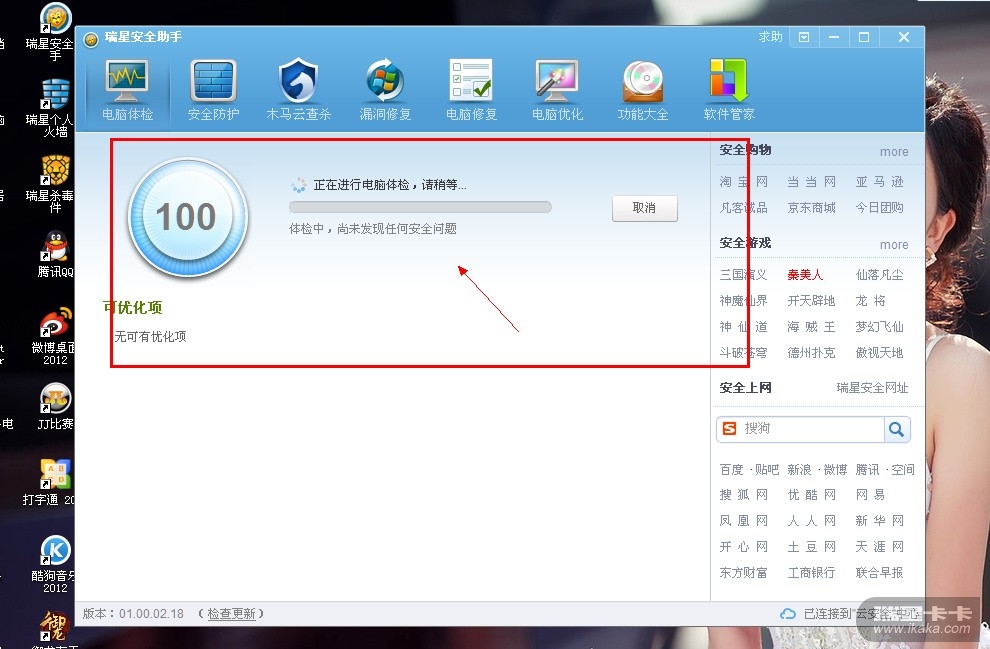Click the 求助 help link
This screenshot has width=990, height=649.
(770, 37)
